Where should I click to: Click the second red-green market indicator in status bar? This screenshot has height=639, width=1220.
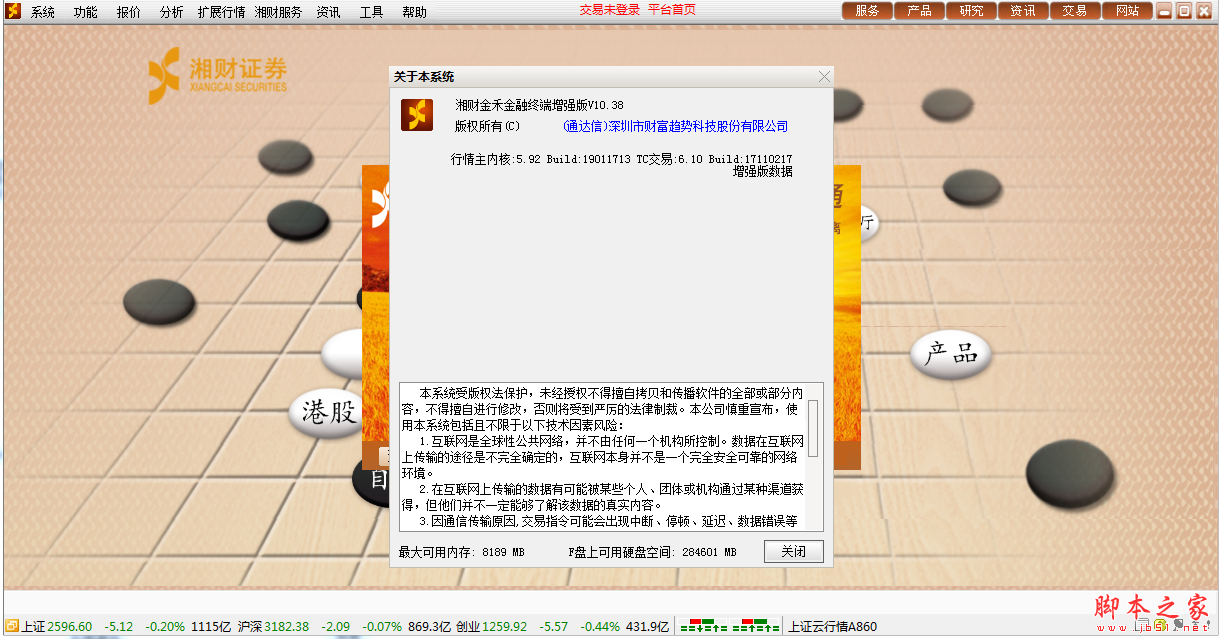pyautogui.click(x=755, y=627)
